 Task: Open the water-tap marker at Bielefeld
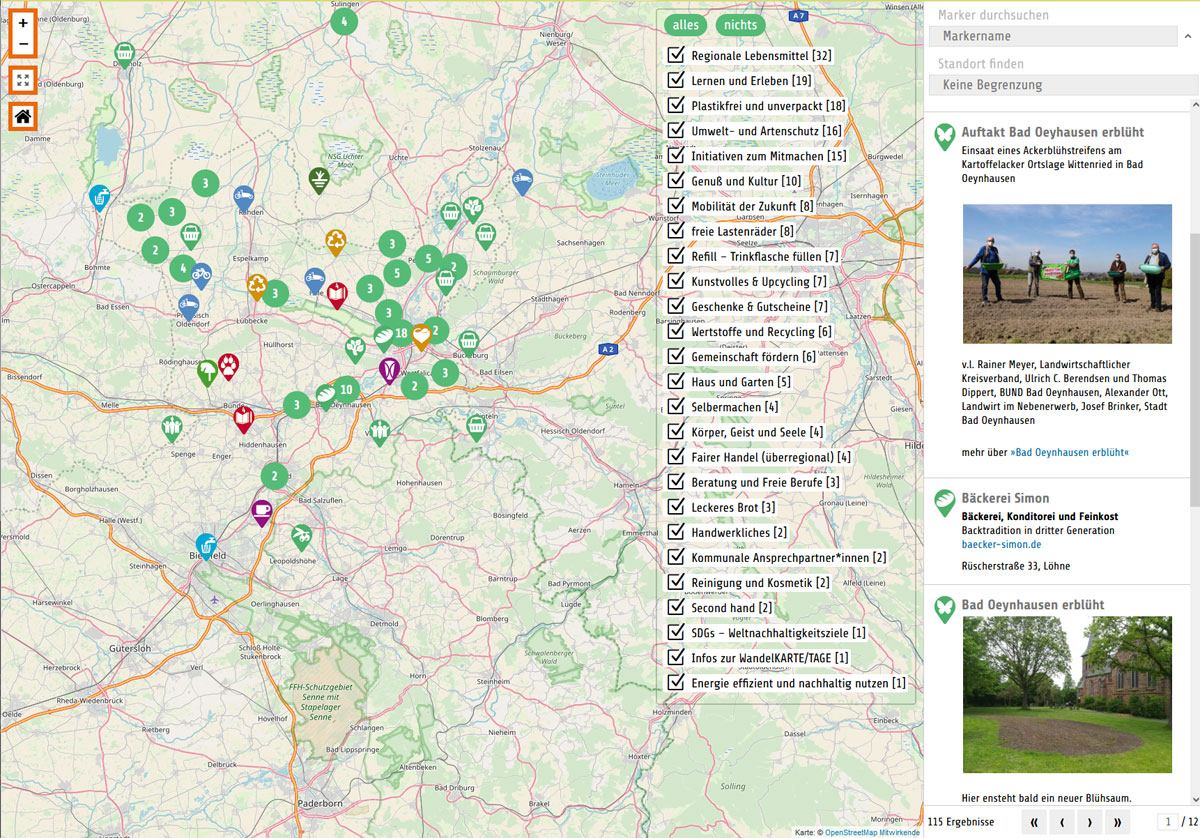[206, 546]
